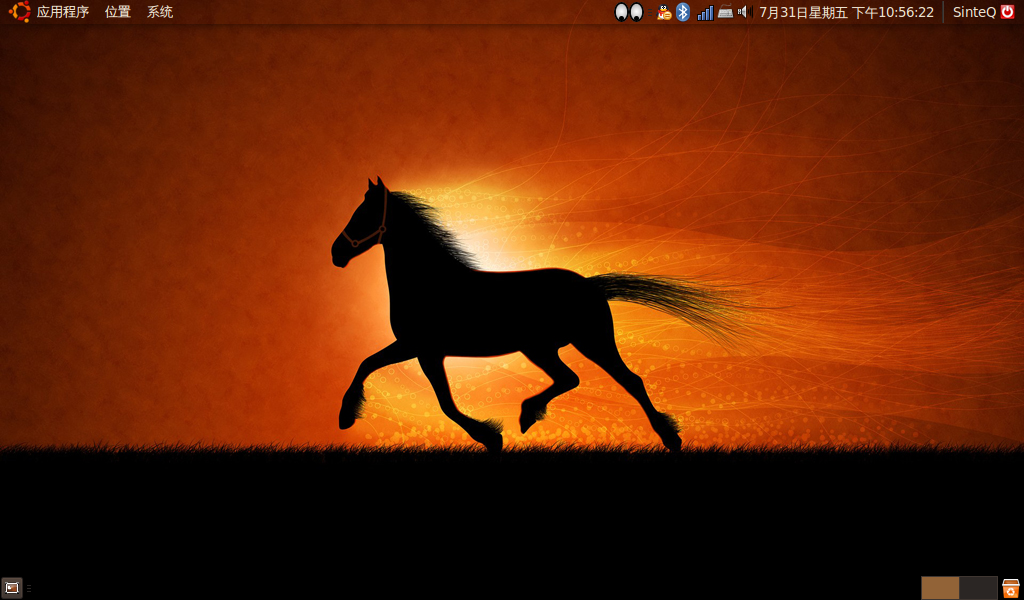Open the 系统 (System) menu
The width and height of the screenshot is (1024, 600).
[x=160, y=12]
